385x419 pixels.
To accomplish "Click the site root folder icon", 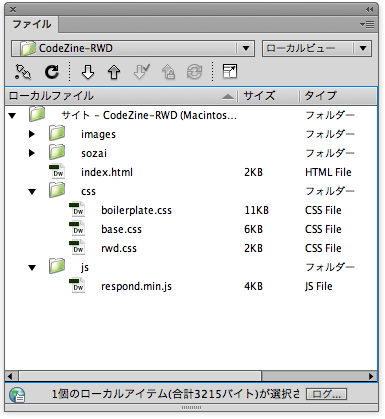I will tap(37, 114).
